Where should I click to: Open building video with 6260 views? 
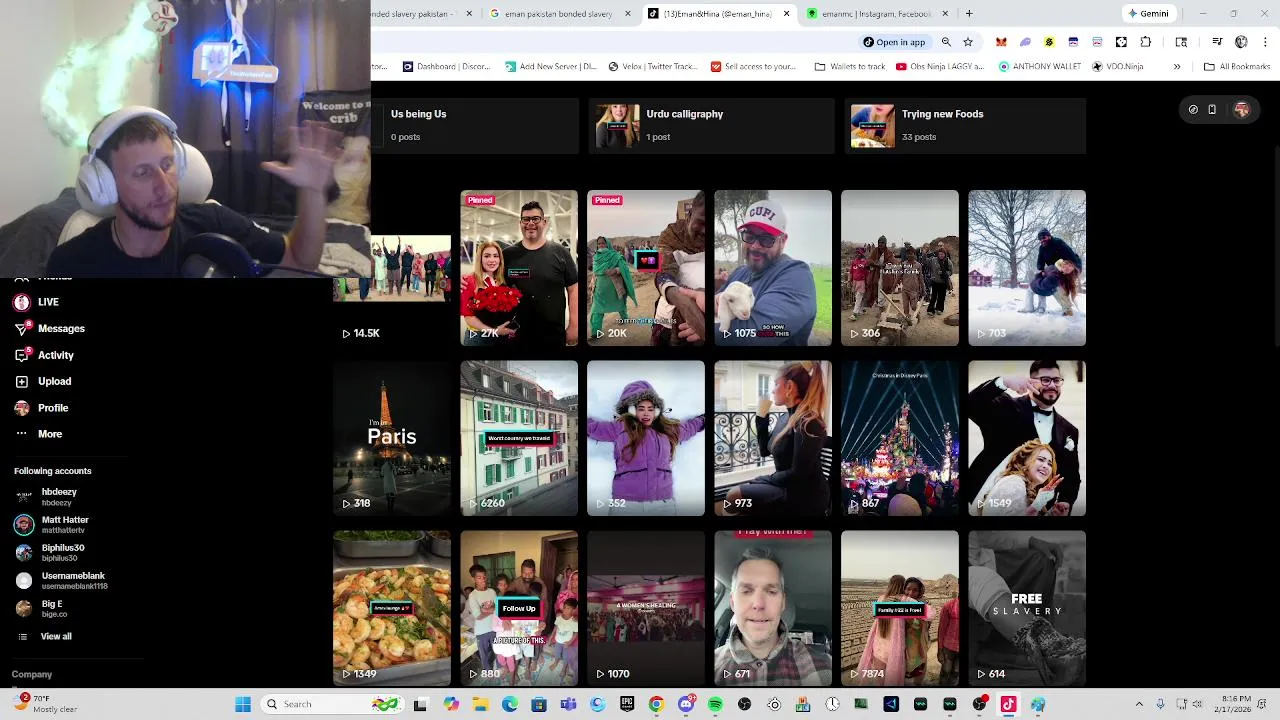[x=519, y=438]
